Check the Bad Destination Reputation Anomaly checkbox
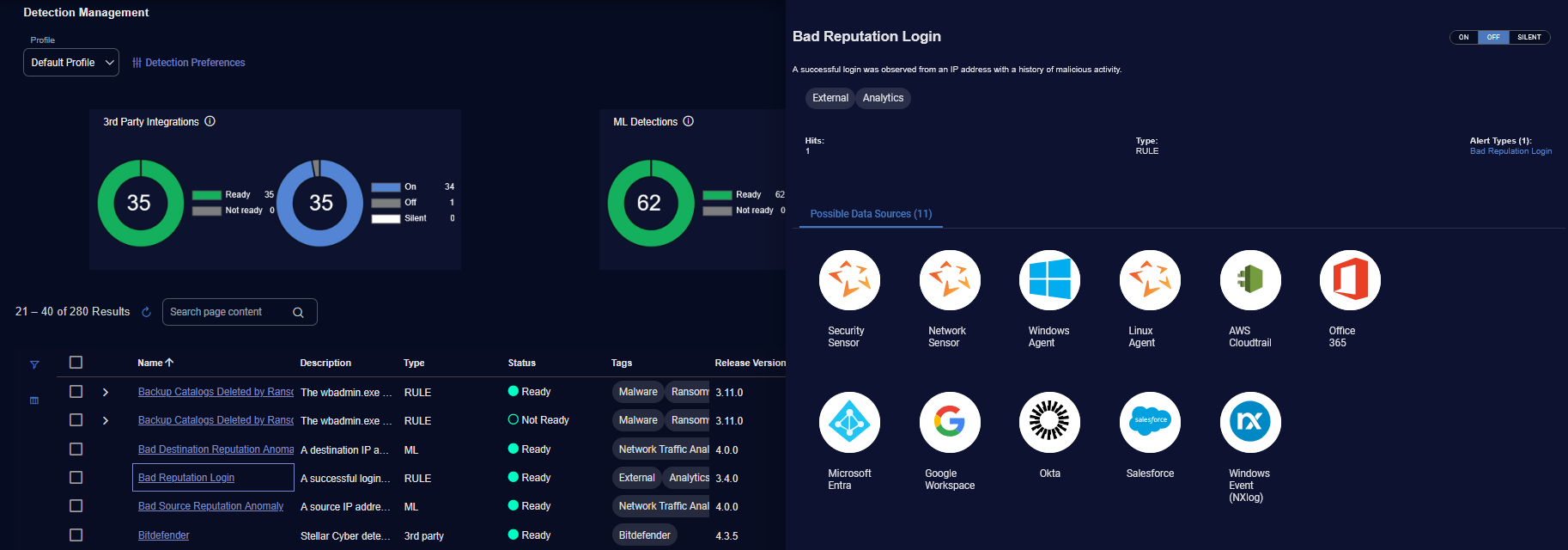The width and height of the screenshot is (1568, 550). click(76, 449)
